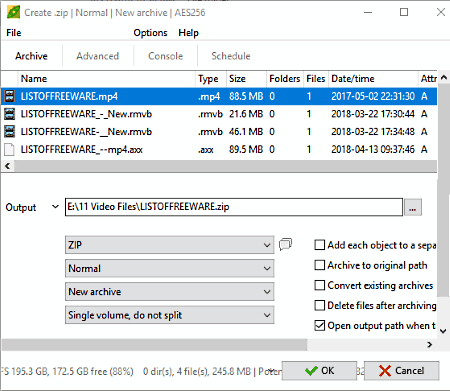Sort file list by Files column header
Viewport: 450px width, 391px height.
(x=316, y=79)
